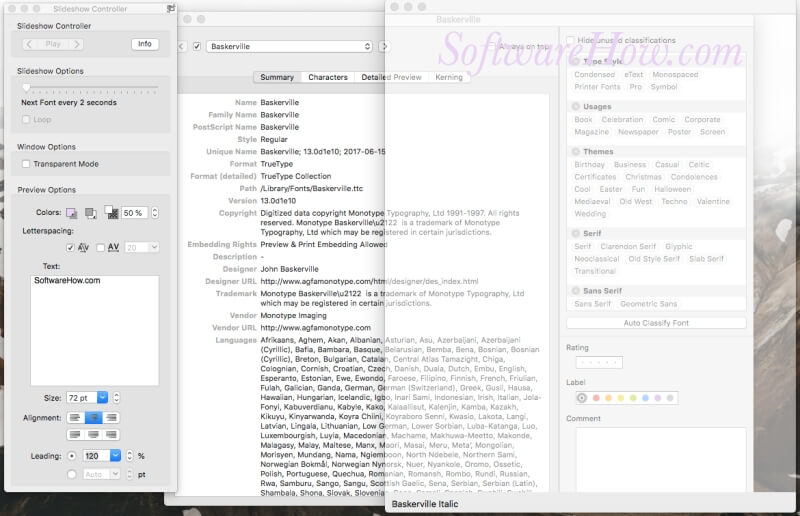Click the preview Text box containing SoftwareHow.com
The height and width of the screenshot is (516, 800).
point(94,331)
